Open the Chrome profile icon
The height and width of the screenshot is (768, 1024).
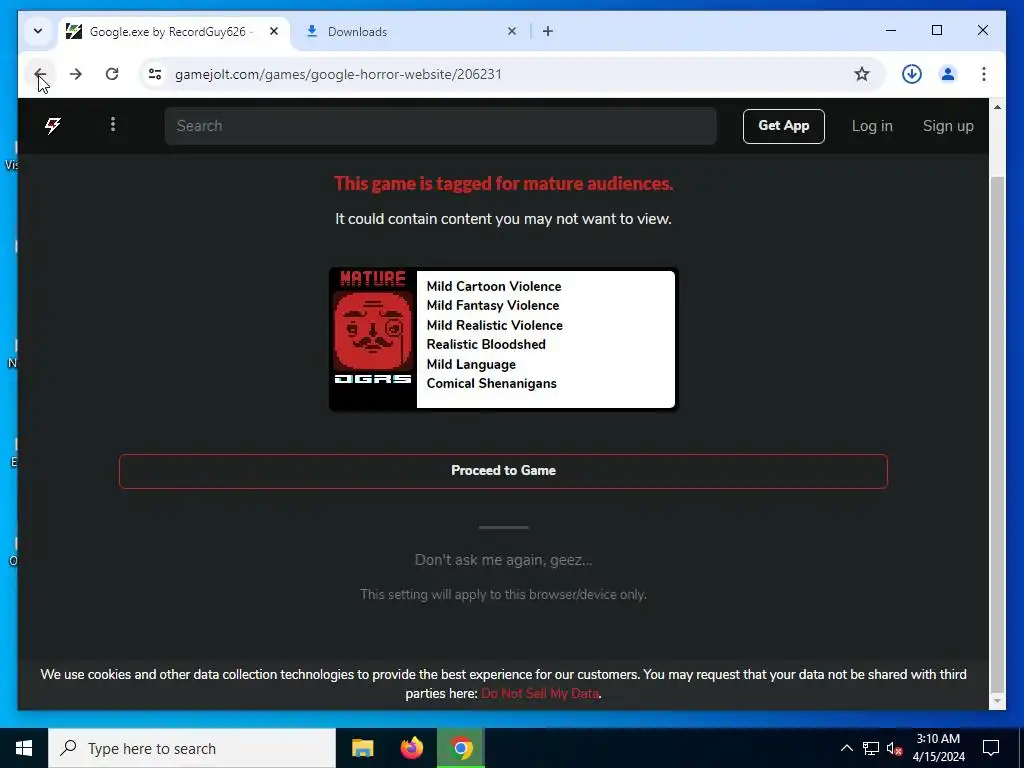coord(948,74)
